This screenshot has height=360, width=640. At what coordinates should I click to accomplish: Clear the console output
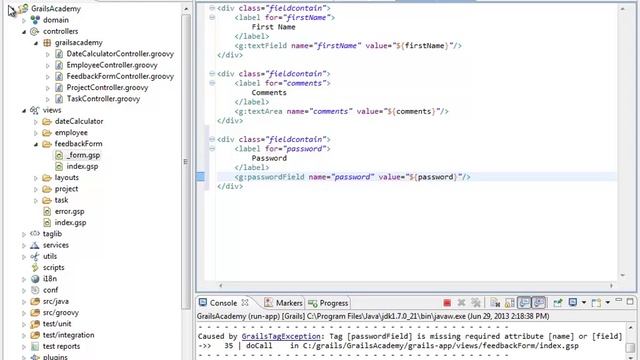click(x=495, y=303)
